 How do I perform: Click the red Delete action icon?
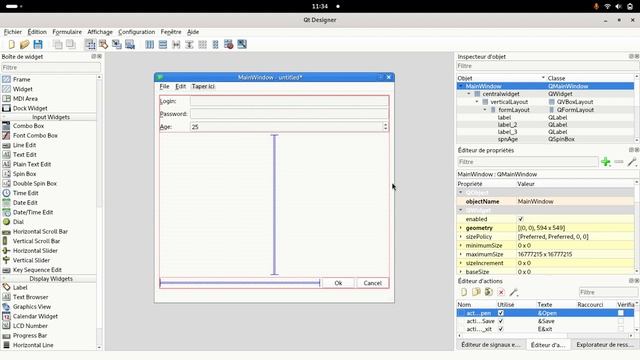(x=501, y=292)
